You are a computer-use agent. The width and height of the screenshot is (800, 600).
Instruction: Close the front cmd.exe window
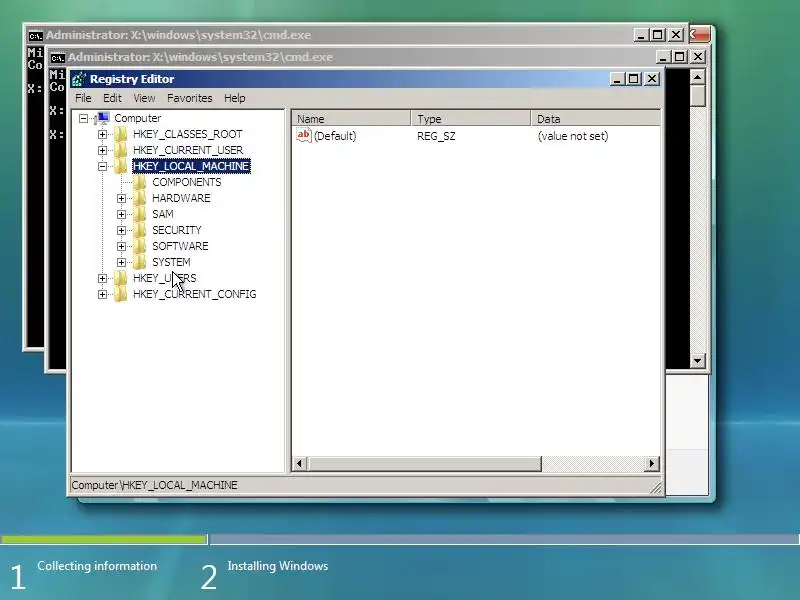point(697,57)
